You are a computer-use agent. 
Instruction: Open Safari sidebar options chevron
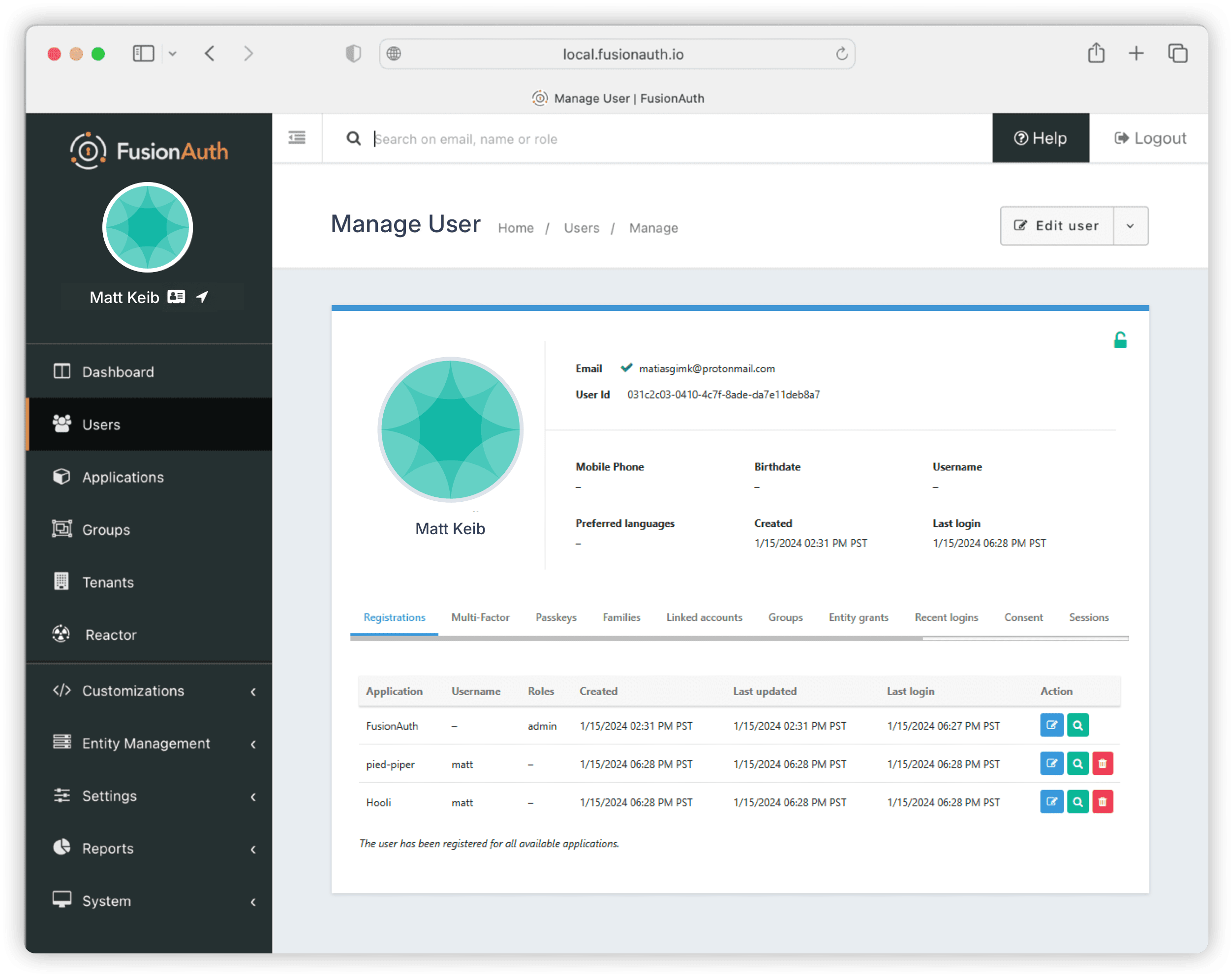[173, 54]
